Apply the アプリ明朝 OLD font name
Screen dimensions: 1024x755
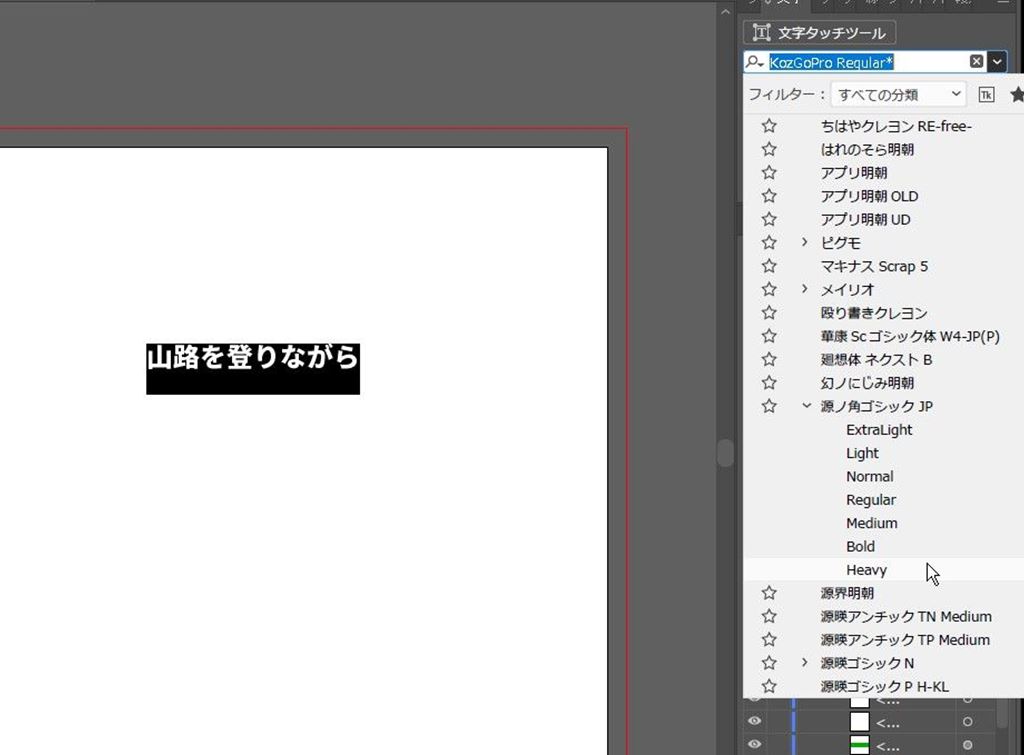pos(869,196)
